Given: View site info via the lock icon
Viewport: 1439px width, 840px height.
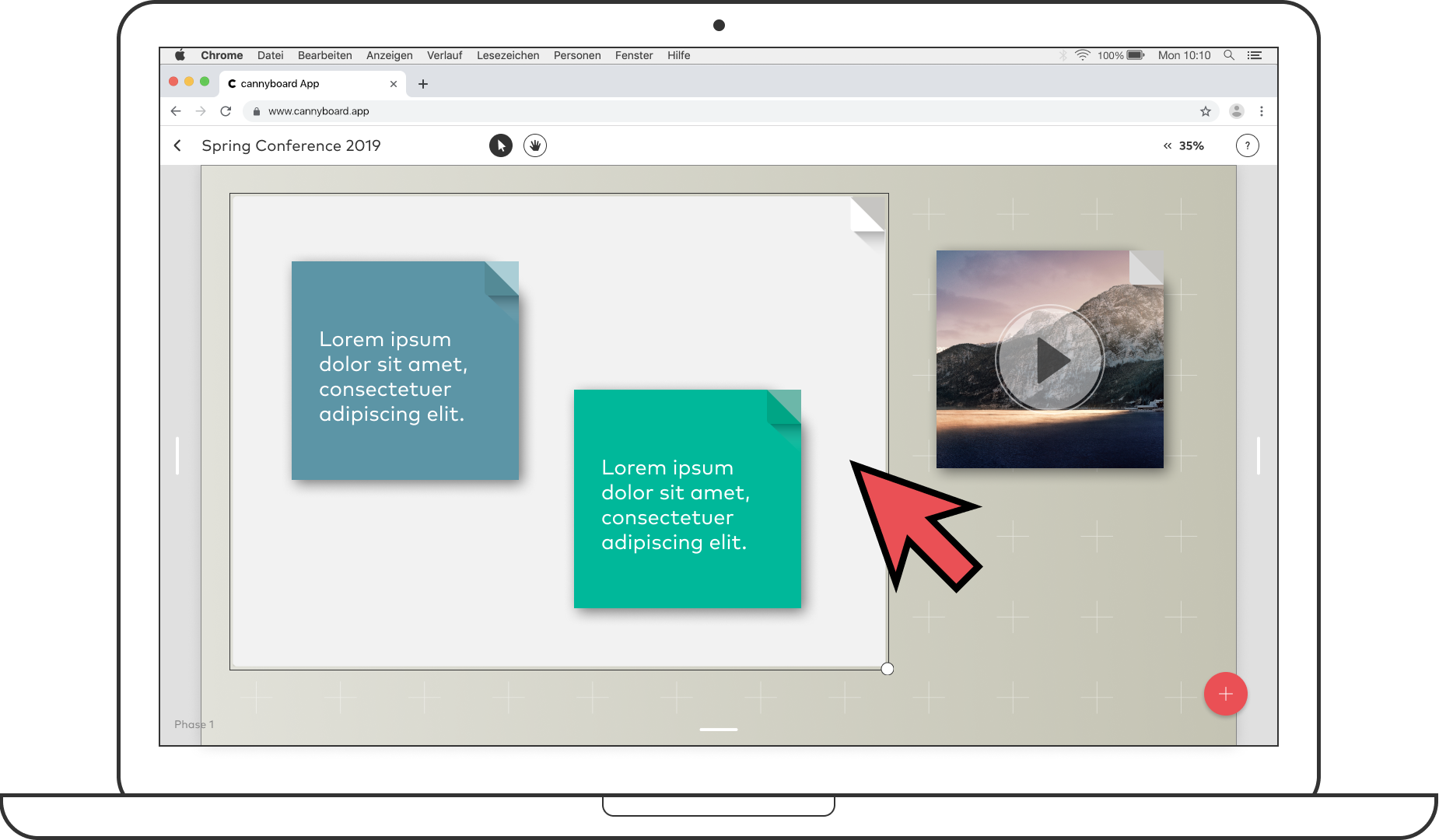Looking at the screenshot, I should (x=257, y=111).
